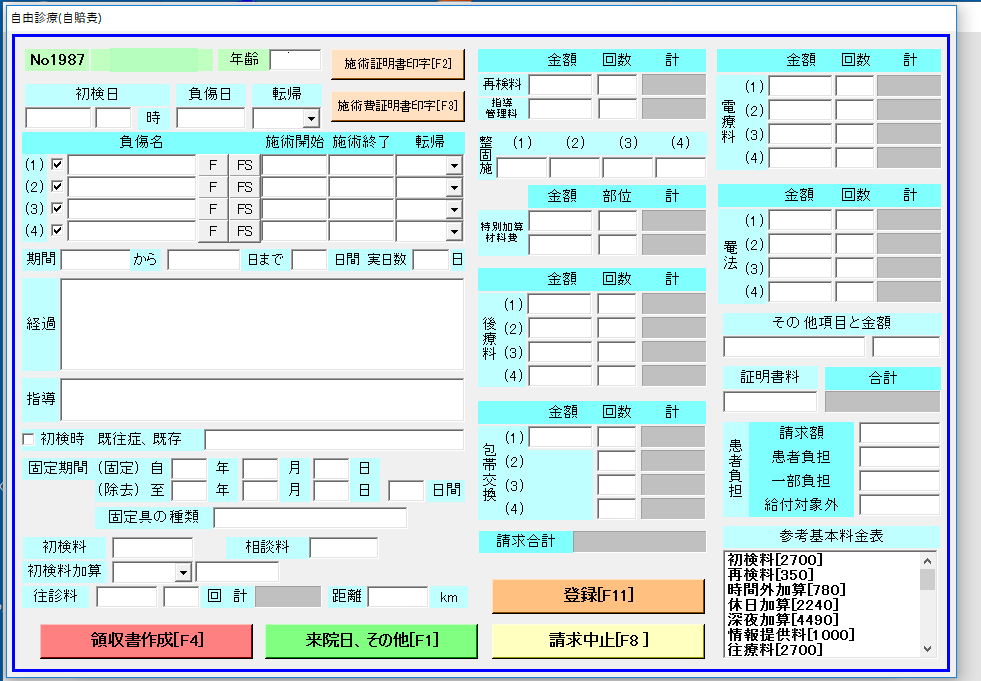The height and width of the screenshot is (681, 981).
Task: Uncheck the checkbox for injury row (1)
Action: pyautogui.click(x=58, y=165)
